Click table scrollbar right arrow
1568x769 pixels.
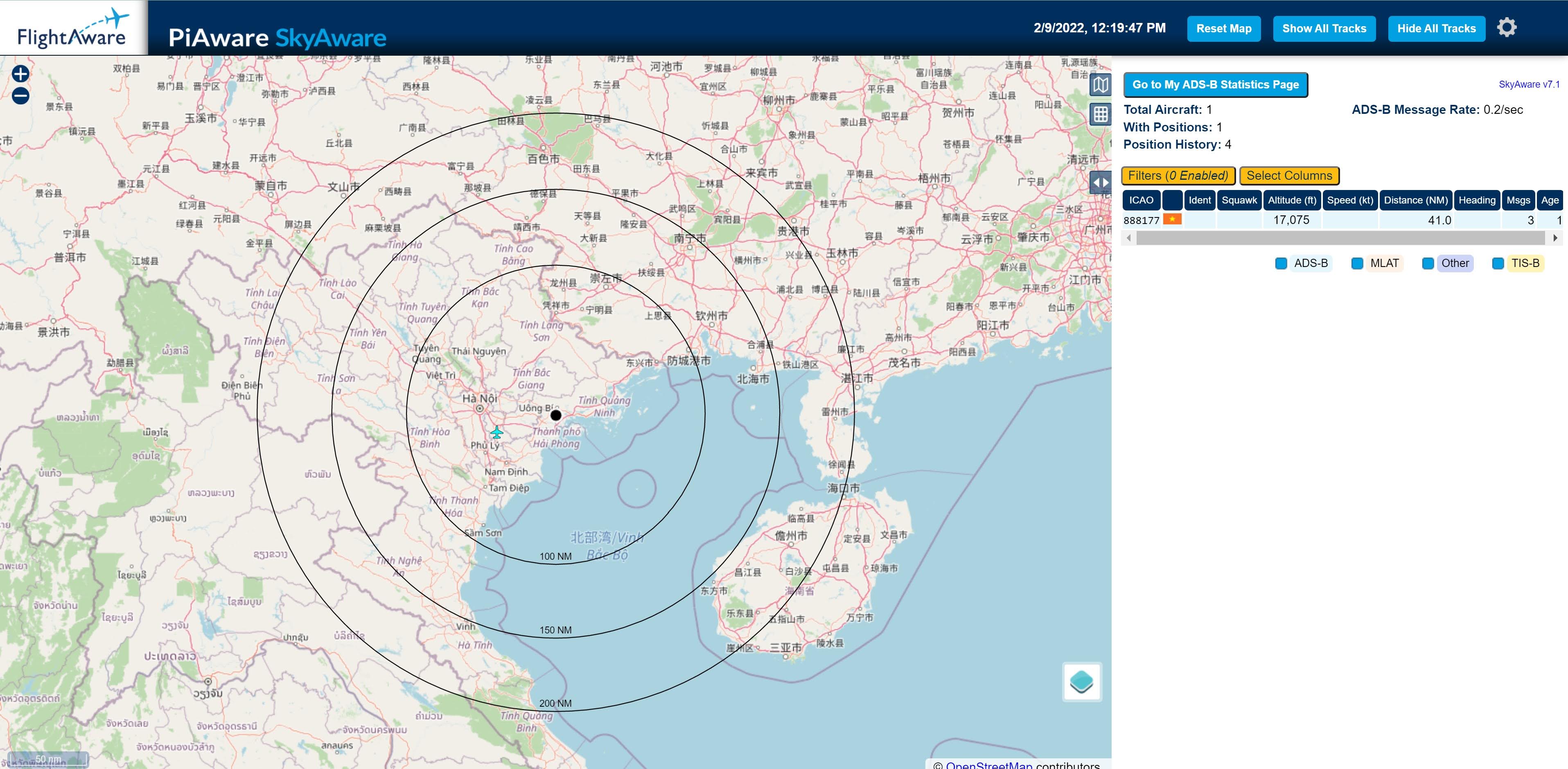pyautogui.click(x=1555, y=238)
